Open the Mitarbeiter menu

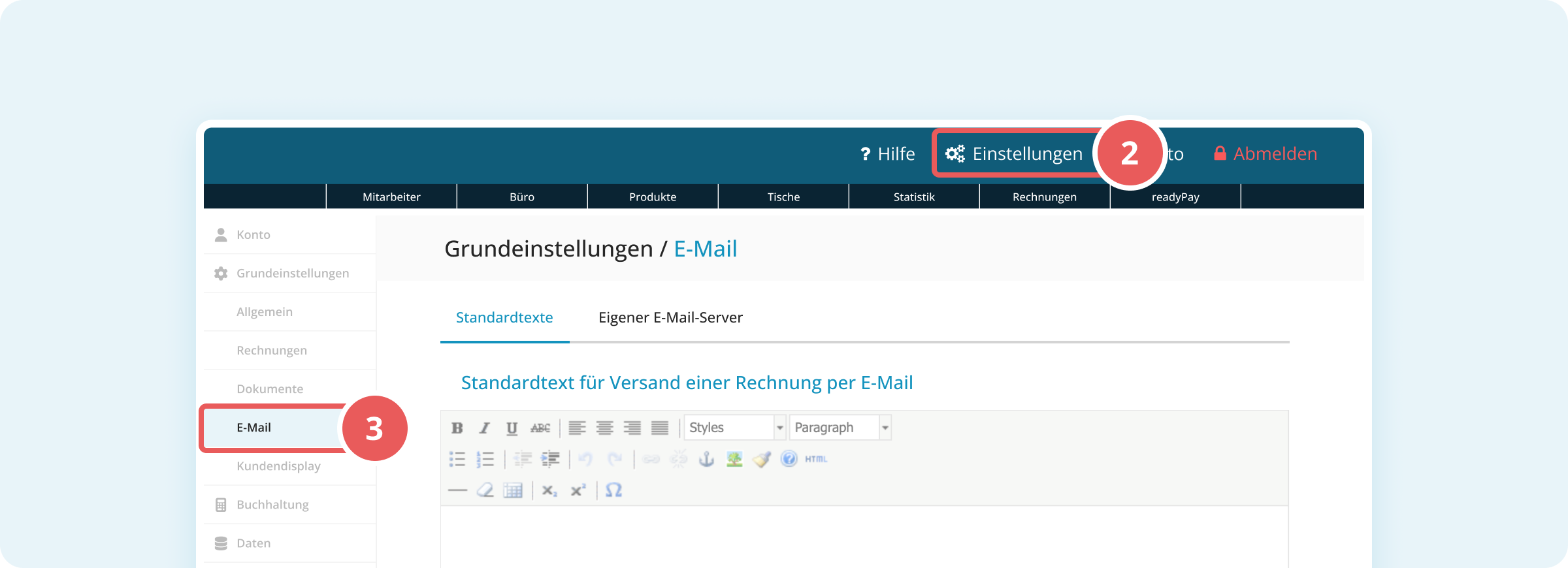[x=391, y=197]
